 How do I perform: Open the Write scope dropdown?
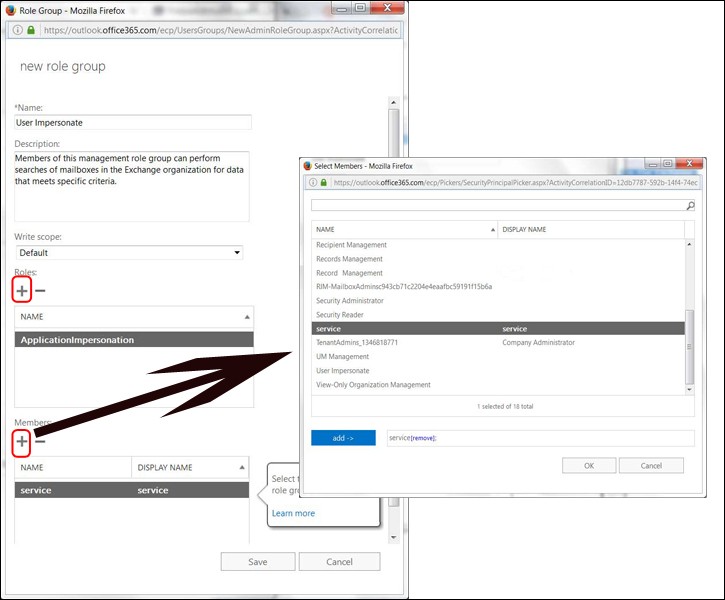tap(128, 253)
